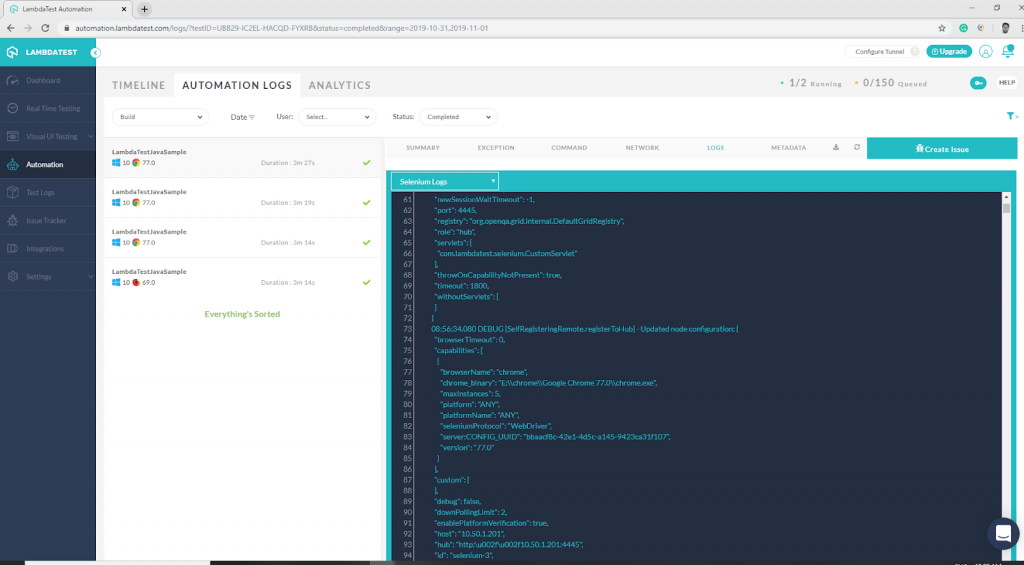Collapse the LambdaTest sidebar with the arrow
The image size is (1024, 565).
click(95, 52)
